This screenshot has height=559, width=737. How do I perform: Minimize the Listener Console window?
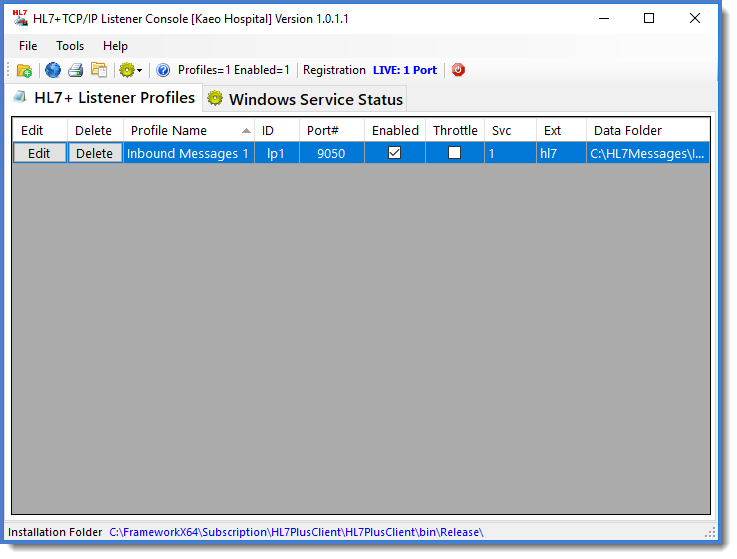tap(604, 18)
